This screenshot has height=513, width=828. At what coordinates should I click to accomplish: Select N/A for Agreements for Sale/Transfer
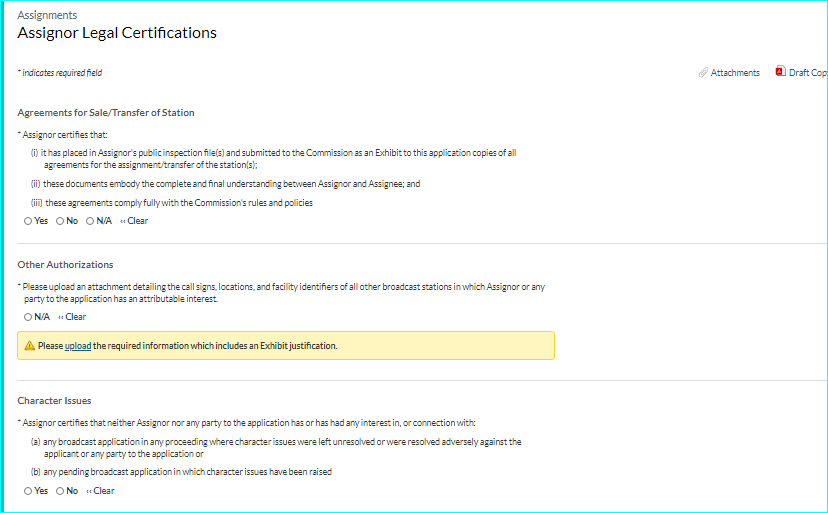click(90, 221)
